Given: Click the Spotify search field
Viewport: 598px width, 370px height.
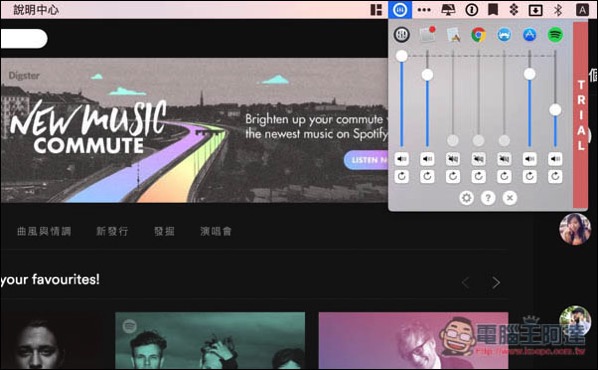Looking at the screenshot, I should point(24,39).
